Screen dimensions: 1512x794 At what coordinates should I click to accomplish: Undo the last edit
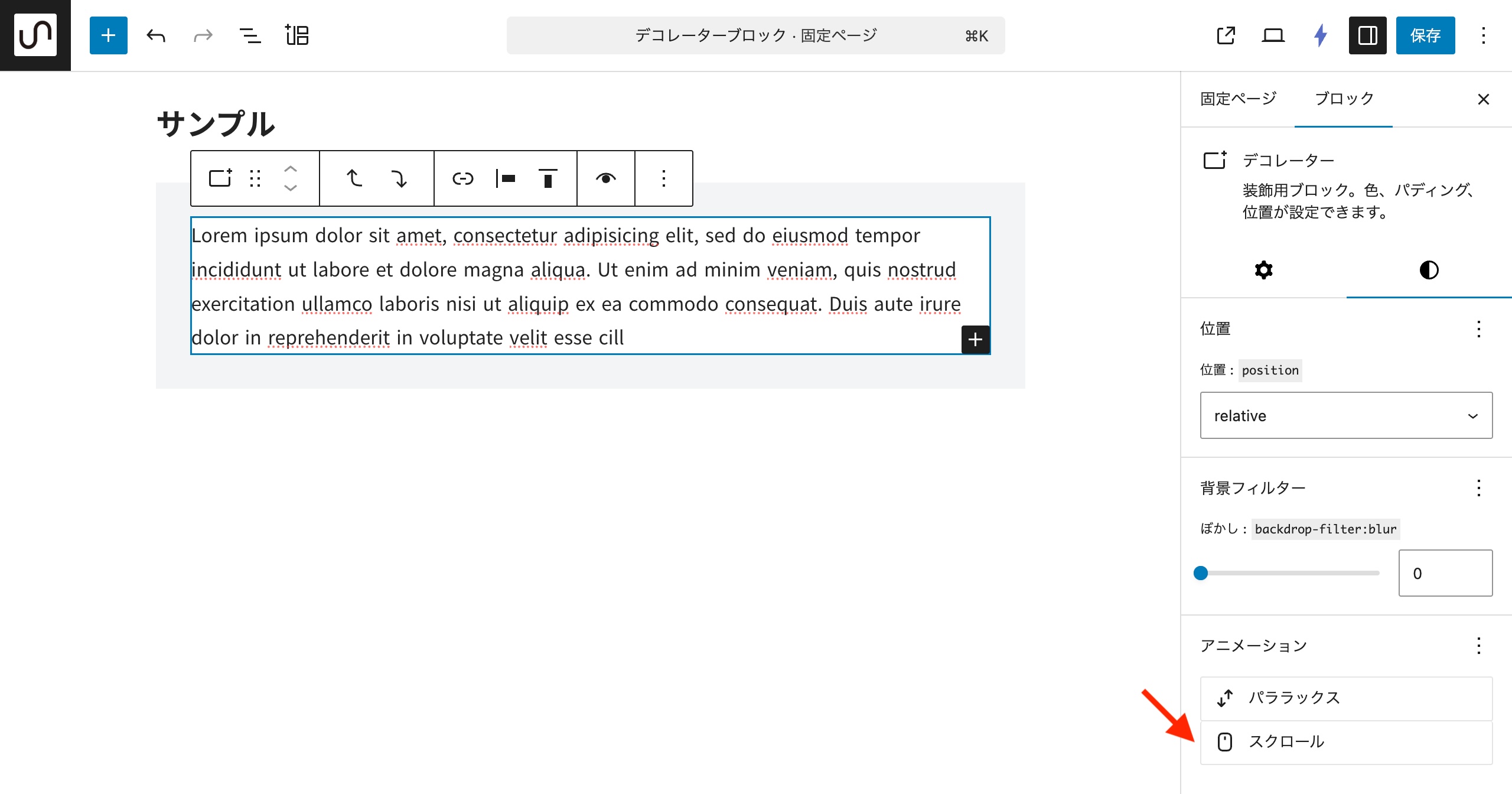(156, 35)
